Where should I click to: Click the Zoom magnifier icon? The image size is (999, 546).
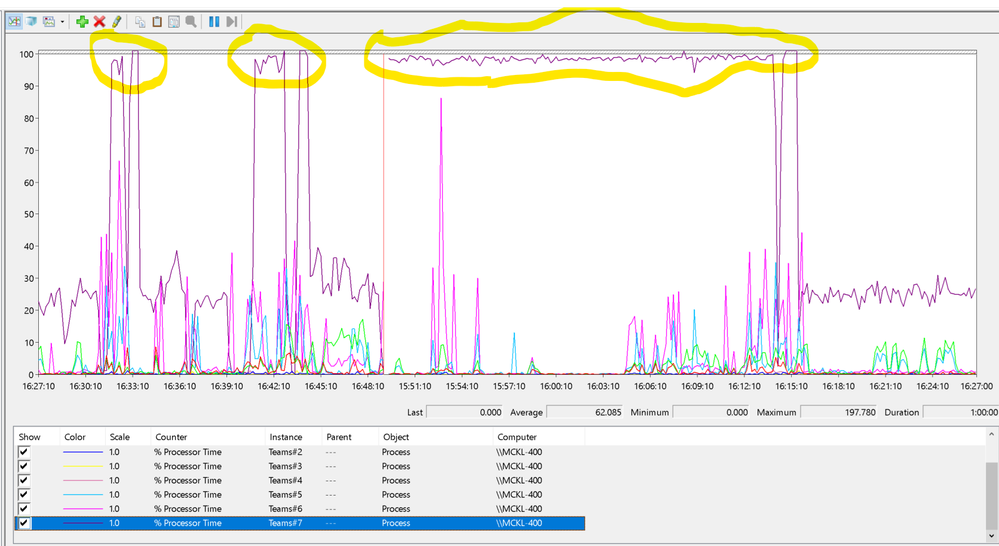pyautogui.click(x=190, y=22)
